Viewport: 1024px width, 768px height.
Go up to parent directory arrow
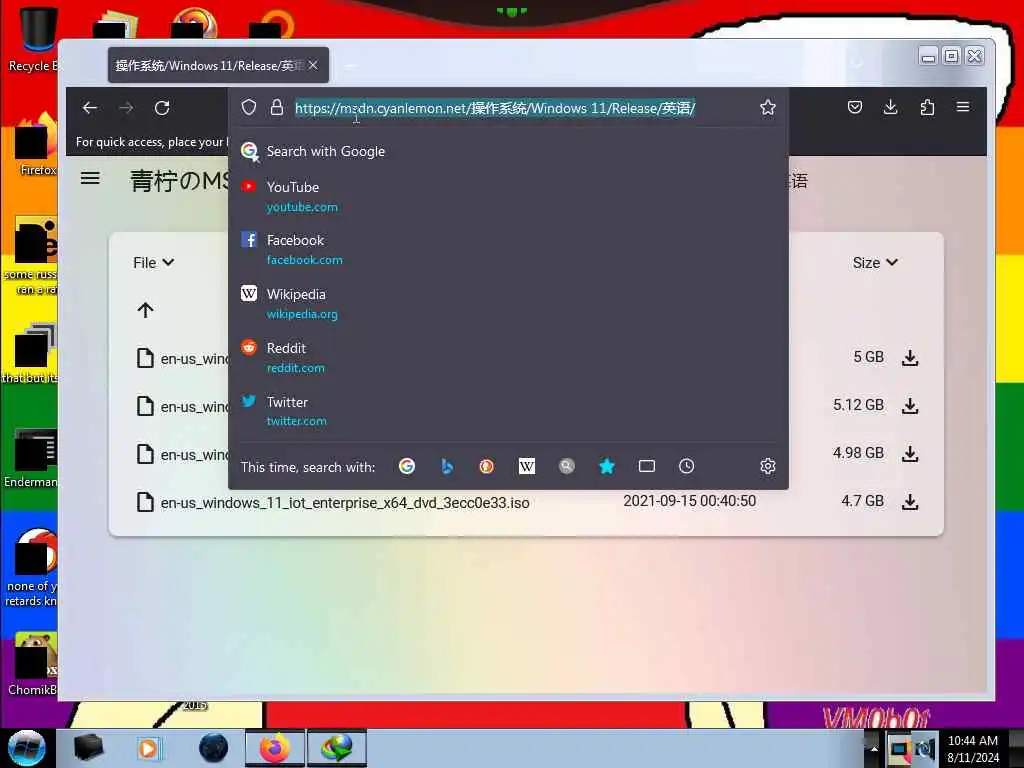[145, 310]
